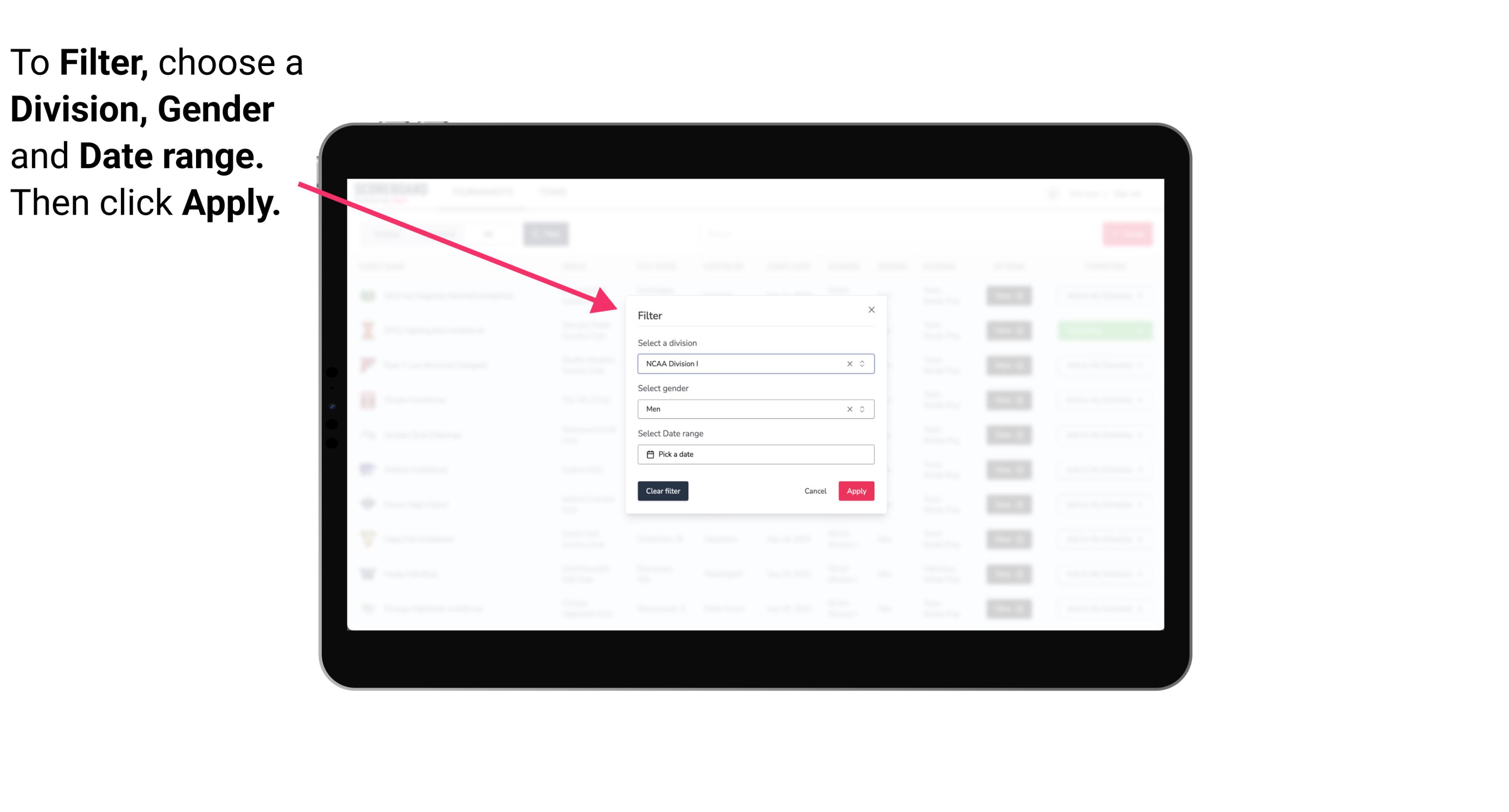This screenshot has width=1509, height=812.
Task: Click the Cancel button in Filter dialog
Action: [815, 491]
